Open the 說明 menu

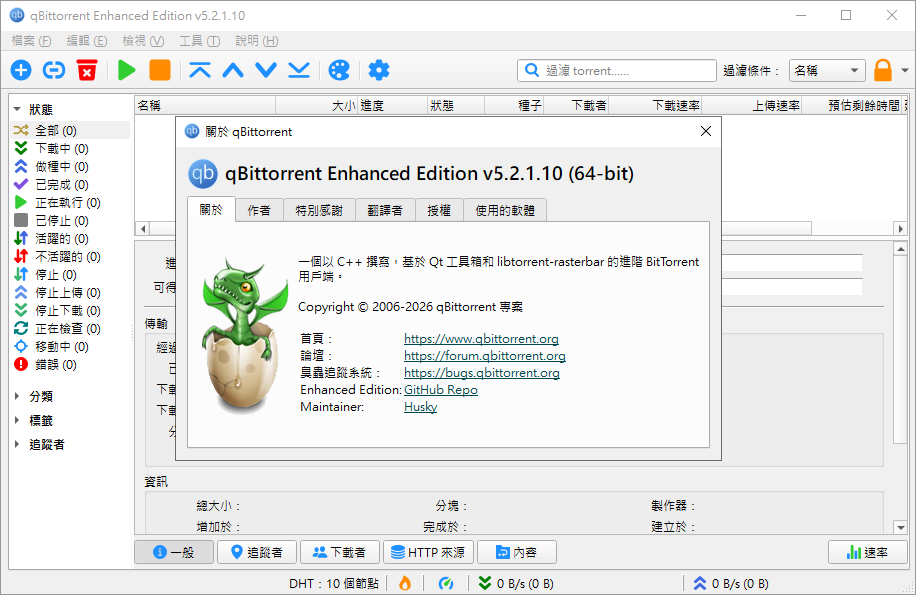coord(256,41)
